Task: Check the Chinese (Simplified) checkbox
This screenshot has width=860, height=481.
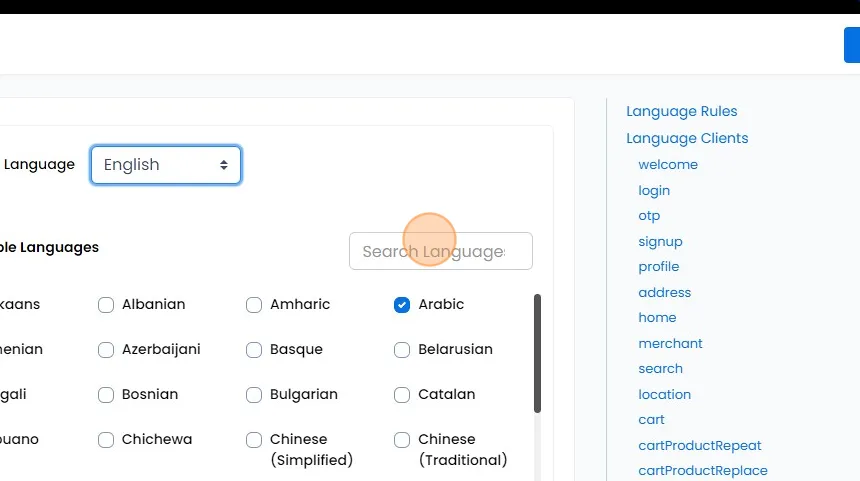Action: tap(254, 439)
